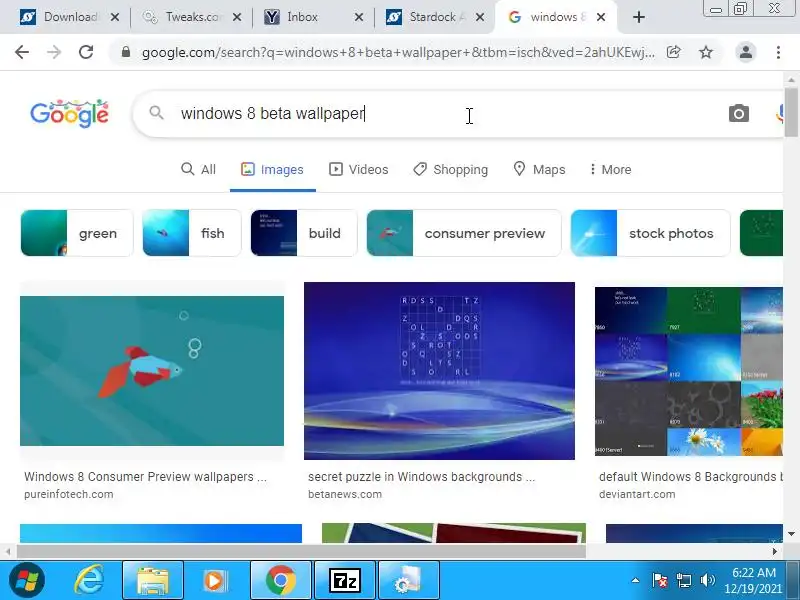The image size is (800, 600).
Task: Click the Action Center flag tray icon
Action: point(660,580)
